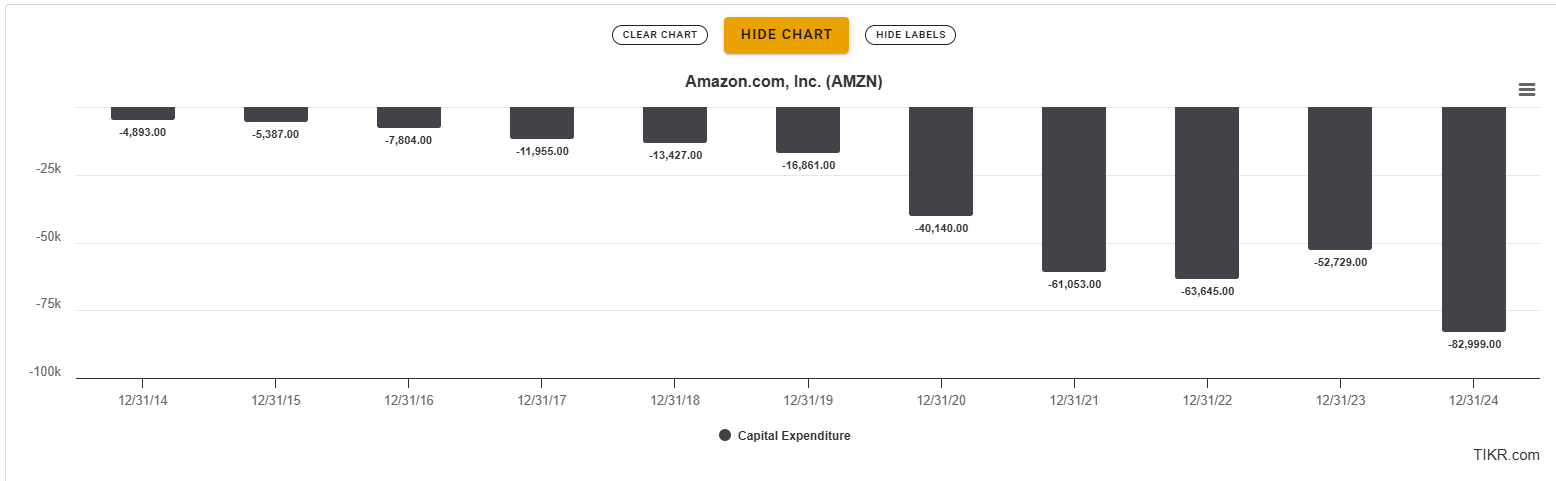Click the 12/31/16 bar showing -7,804.00
This screenshot has height=481, width=1556.
(409, 117)
